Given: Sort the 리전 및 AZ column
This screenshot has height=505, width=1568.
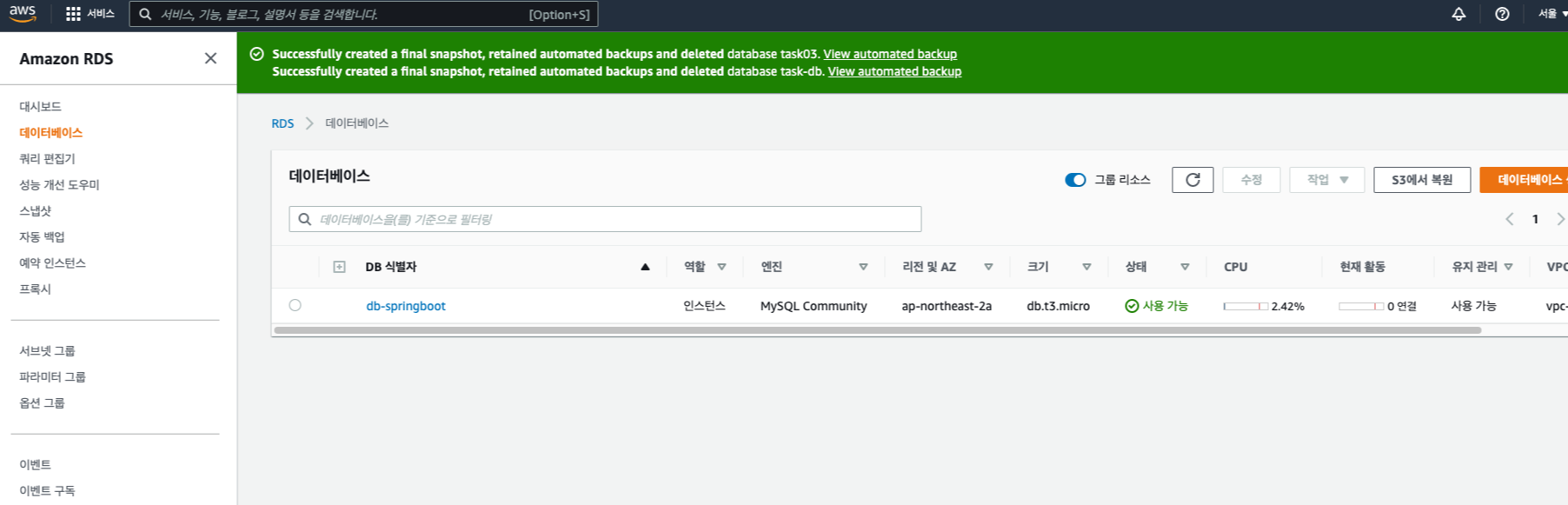Looking at the screenshot, I should (988, 267).
